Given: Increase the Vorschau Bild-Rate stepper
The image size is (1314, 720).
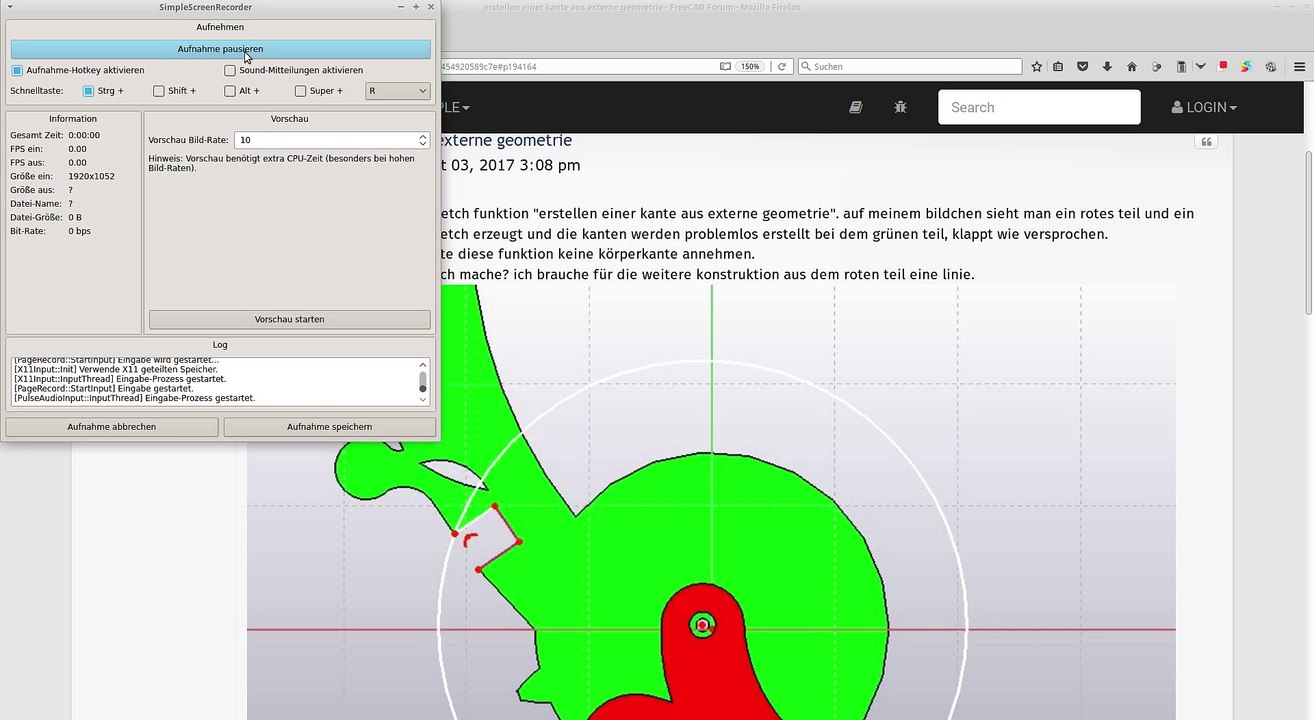Looking at the screenshot, I should pos(423,137).
